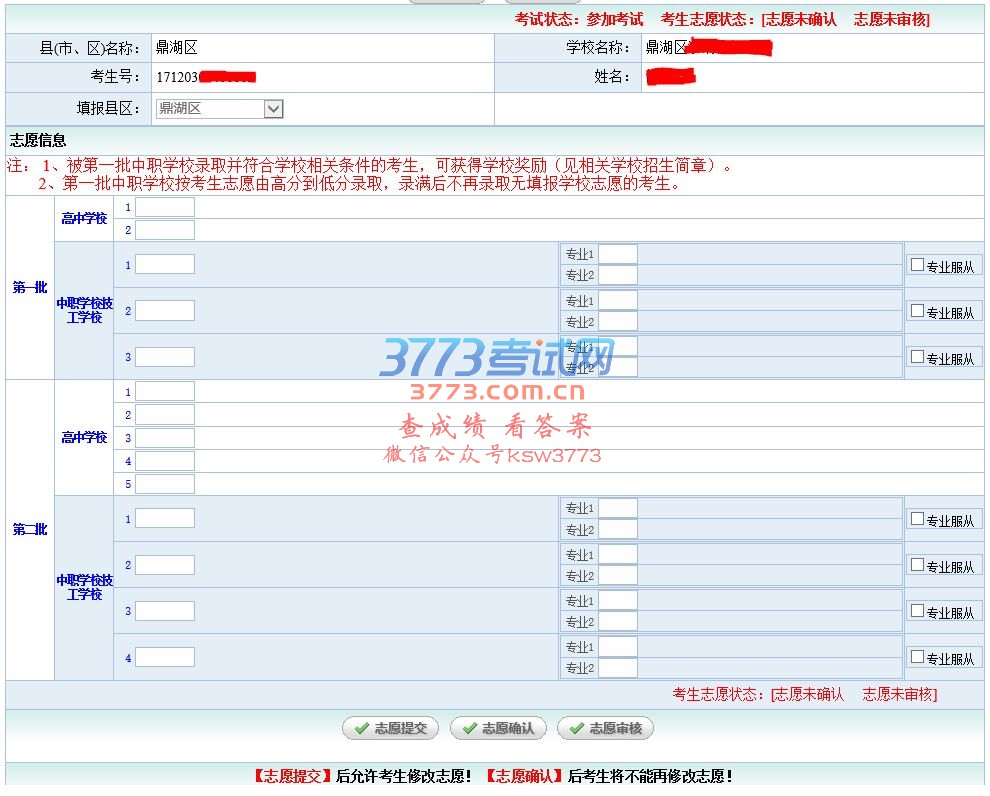Image resolution: width=990 pixels, height=796 pixels.
Task: Click 专业1 field for first batch vocational school 1
Action: pos(617,254)
